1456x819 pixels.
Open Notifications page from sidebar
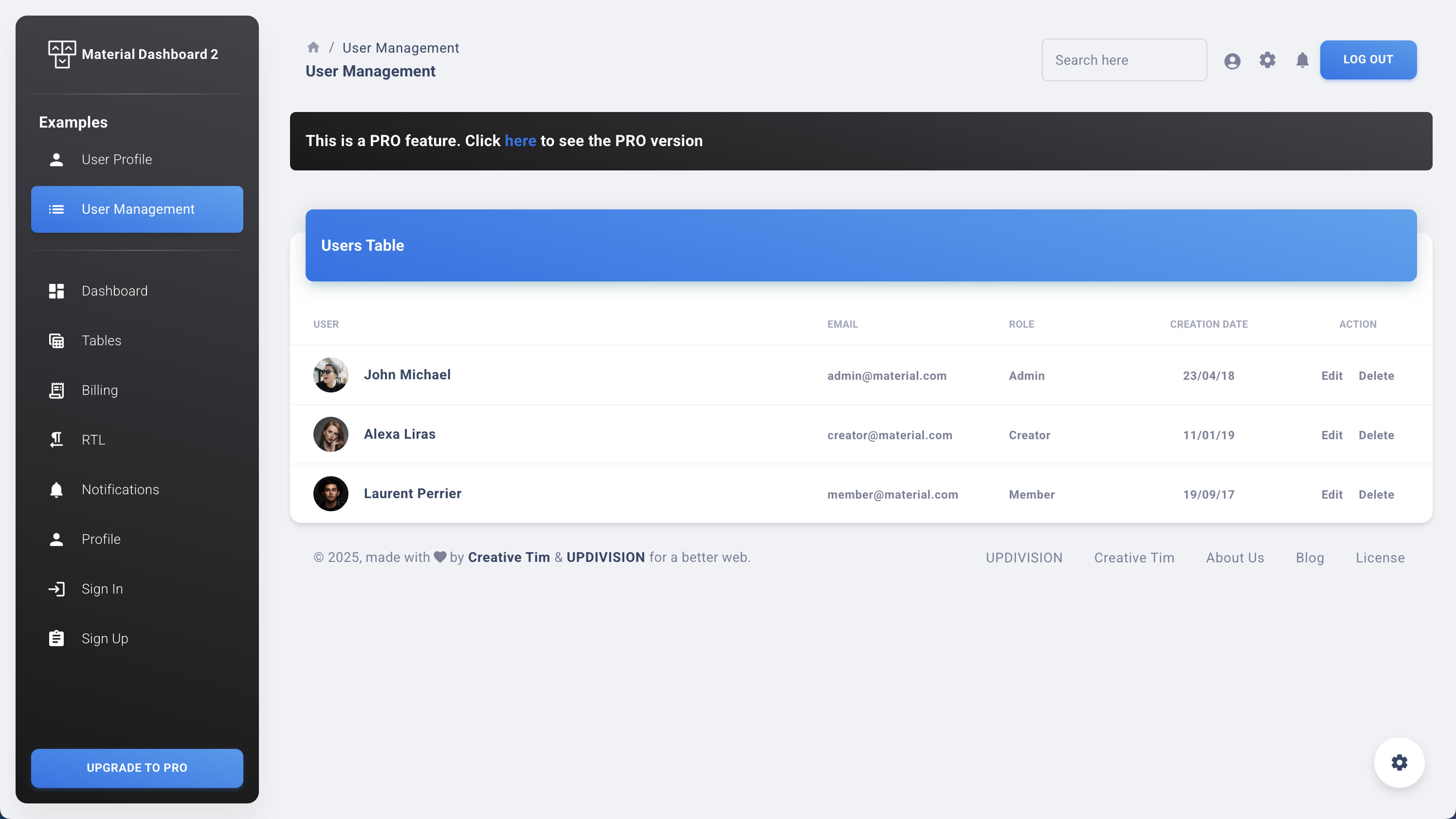pyautogui.click(x=120, y=489)
